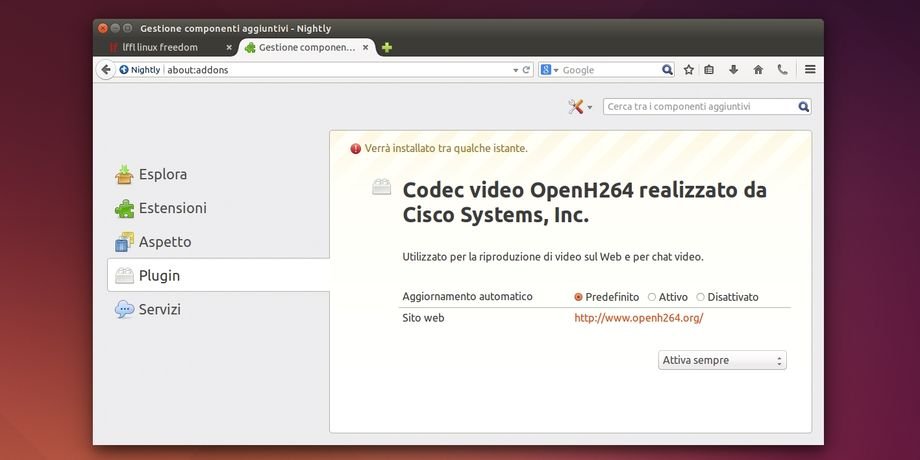Show bookmarks list icon
The image size is (920, 460).
pyautogui.click(x=709, y=70)
